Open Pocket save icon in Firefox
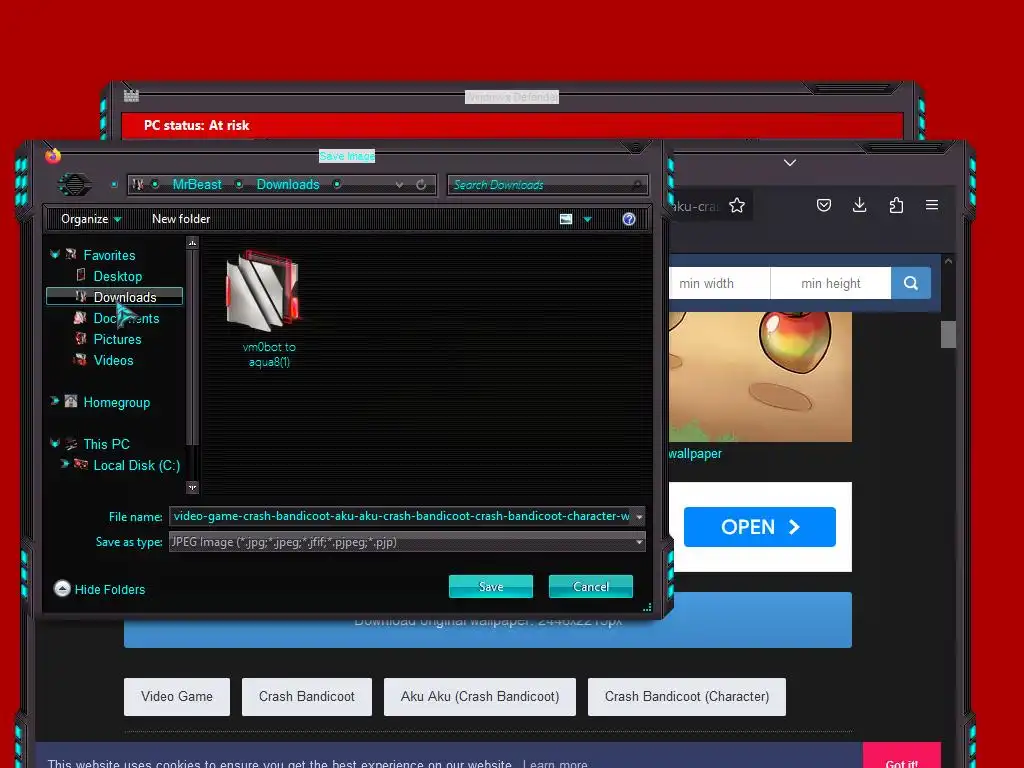Image resolution: width=1024 pixels, height=768 pixels. click(824, 205)
